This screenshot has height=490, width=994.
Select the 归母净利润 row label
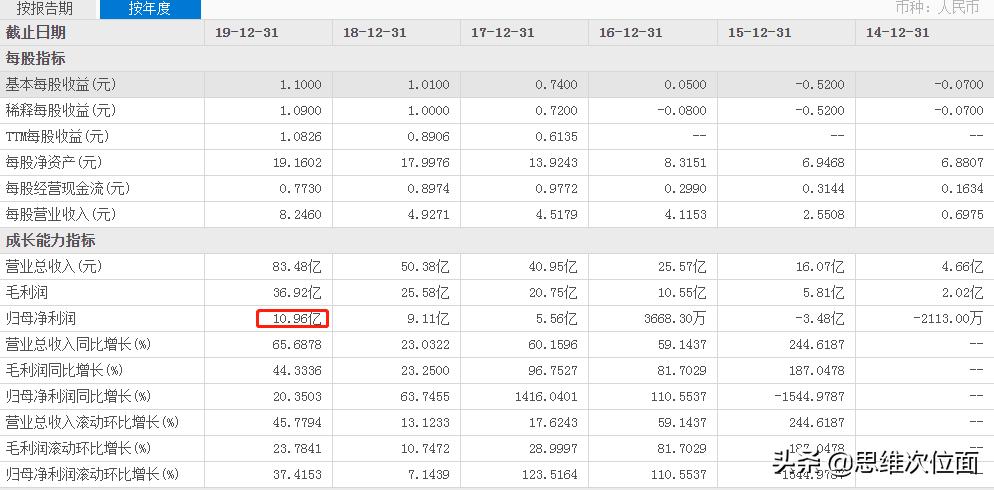41,318
